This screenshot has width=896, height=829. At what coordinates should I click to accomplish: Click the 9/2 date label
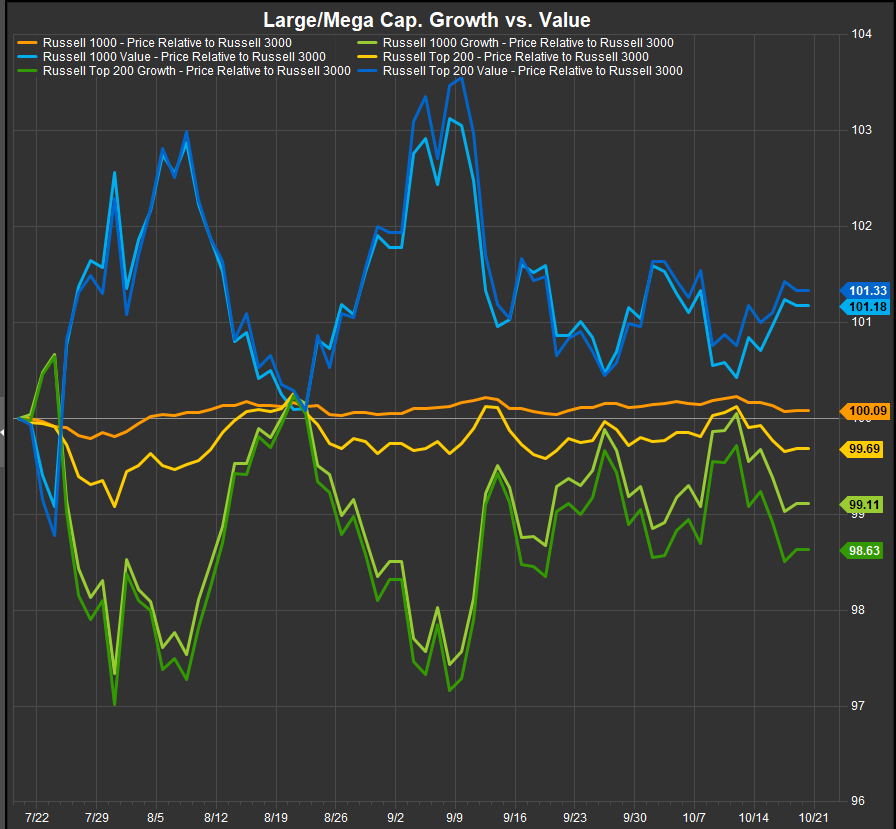[395, 818]
